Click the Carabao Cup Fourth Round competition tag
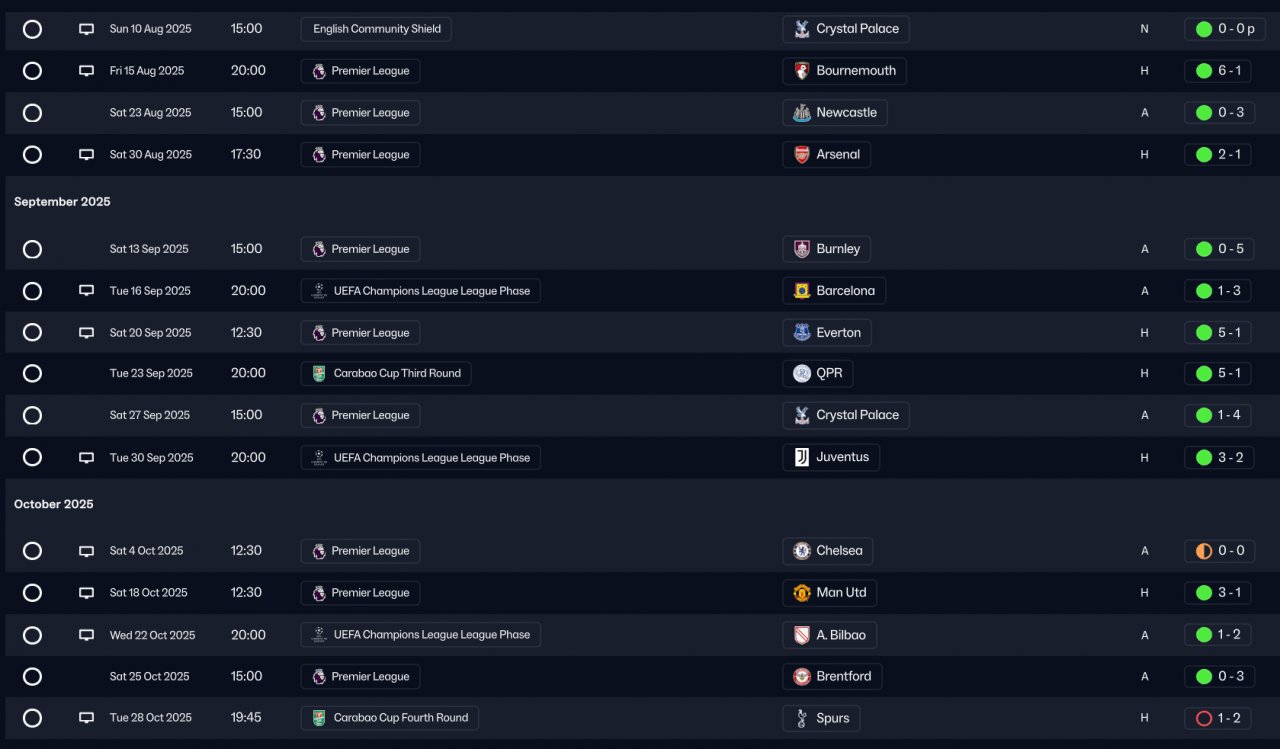 (x=390, y=718)
